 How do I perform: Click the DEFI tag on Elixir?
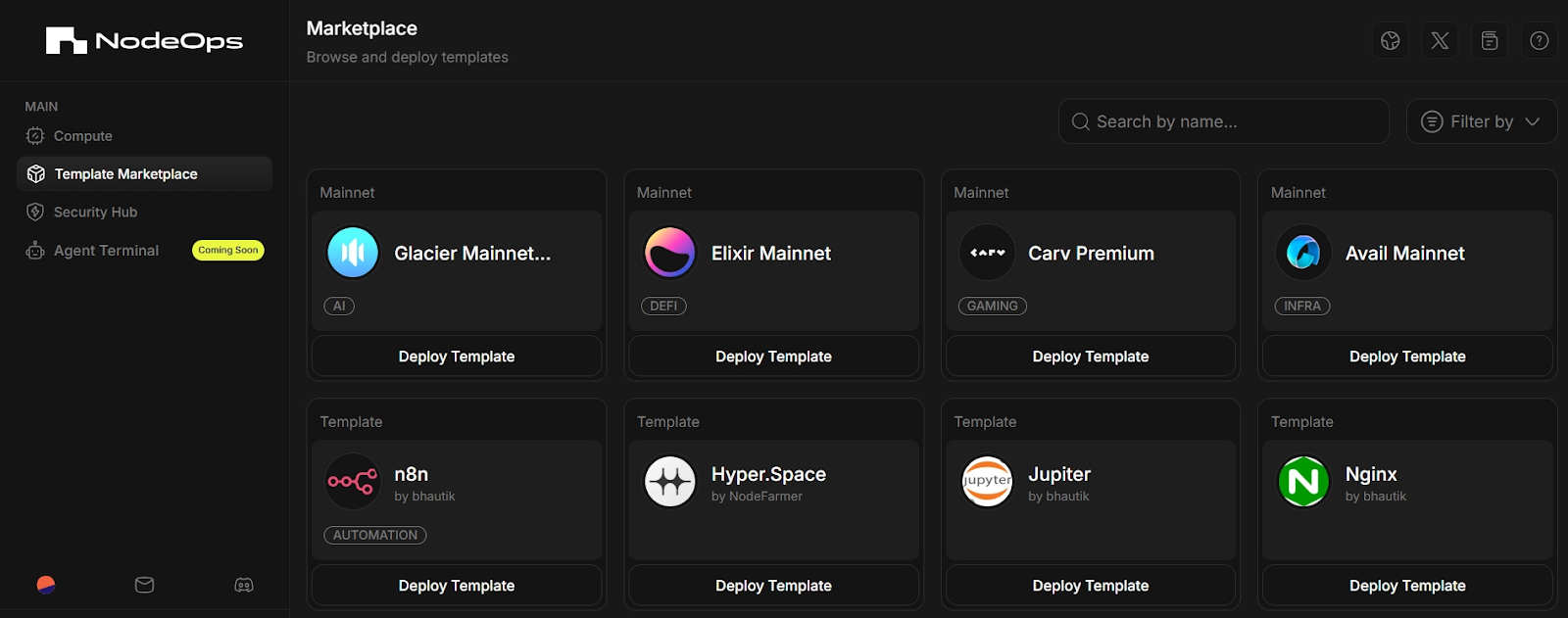tap(663, 307)
